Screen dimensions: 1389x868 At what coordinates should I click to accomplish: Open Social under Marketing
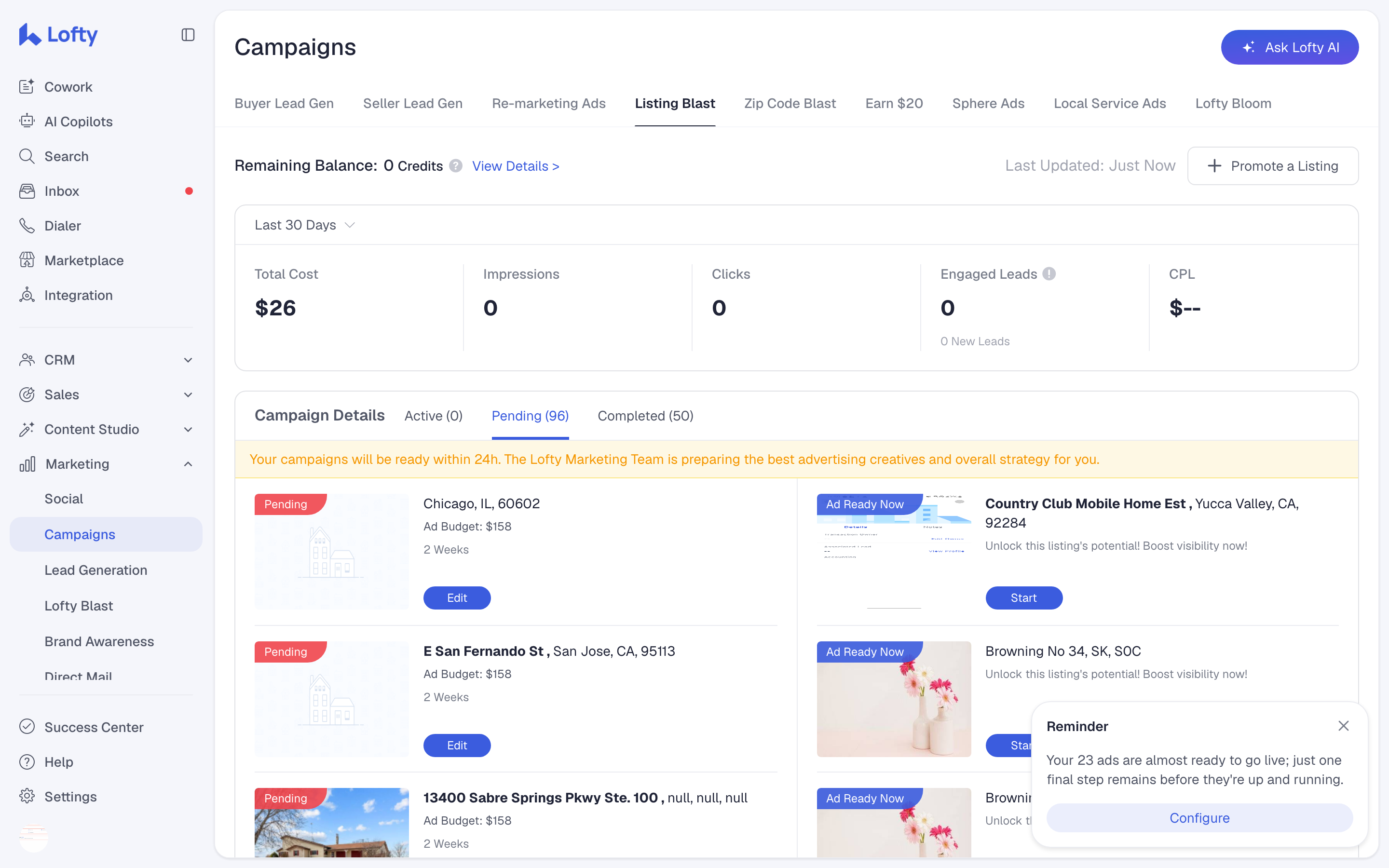[x=64, y=498]
